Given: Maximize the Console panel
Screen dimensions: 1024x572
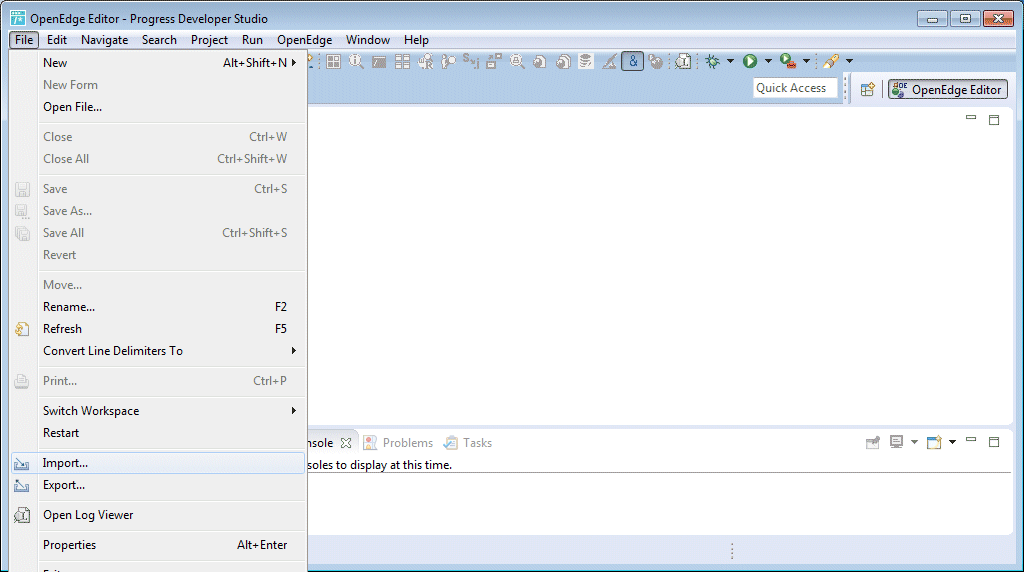Looking at the screenshot, I should tap(994, 442).
